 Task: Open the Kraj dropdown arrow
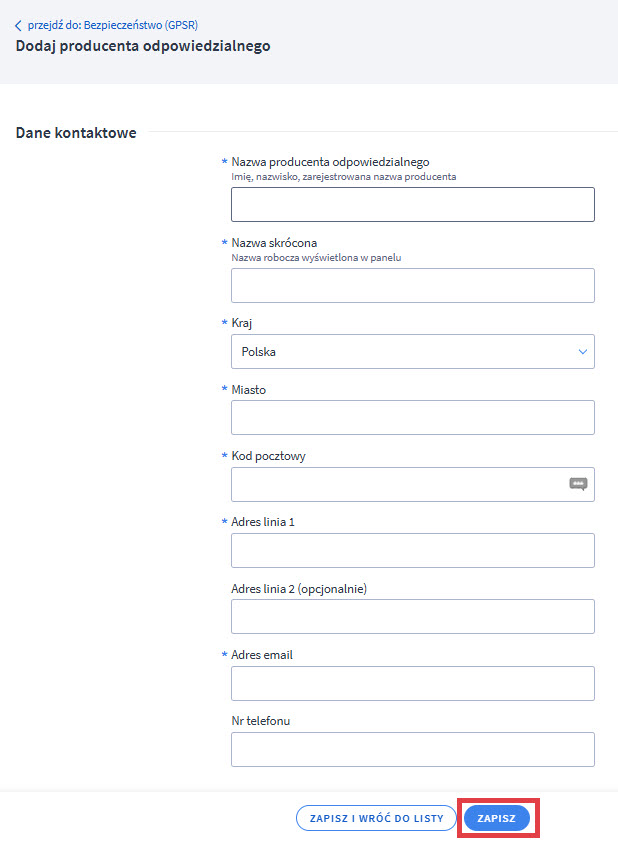(583, 352)
